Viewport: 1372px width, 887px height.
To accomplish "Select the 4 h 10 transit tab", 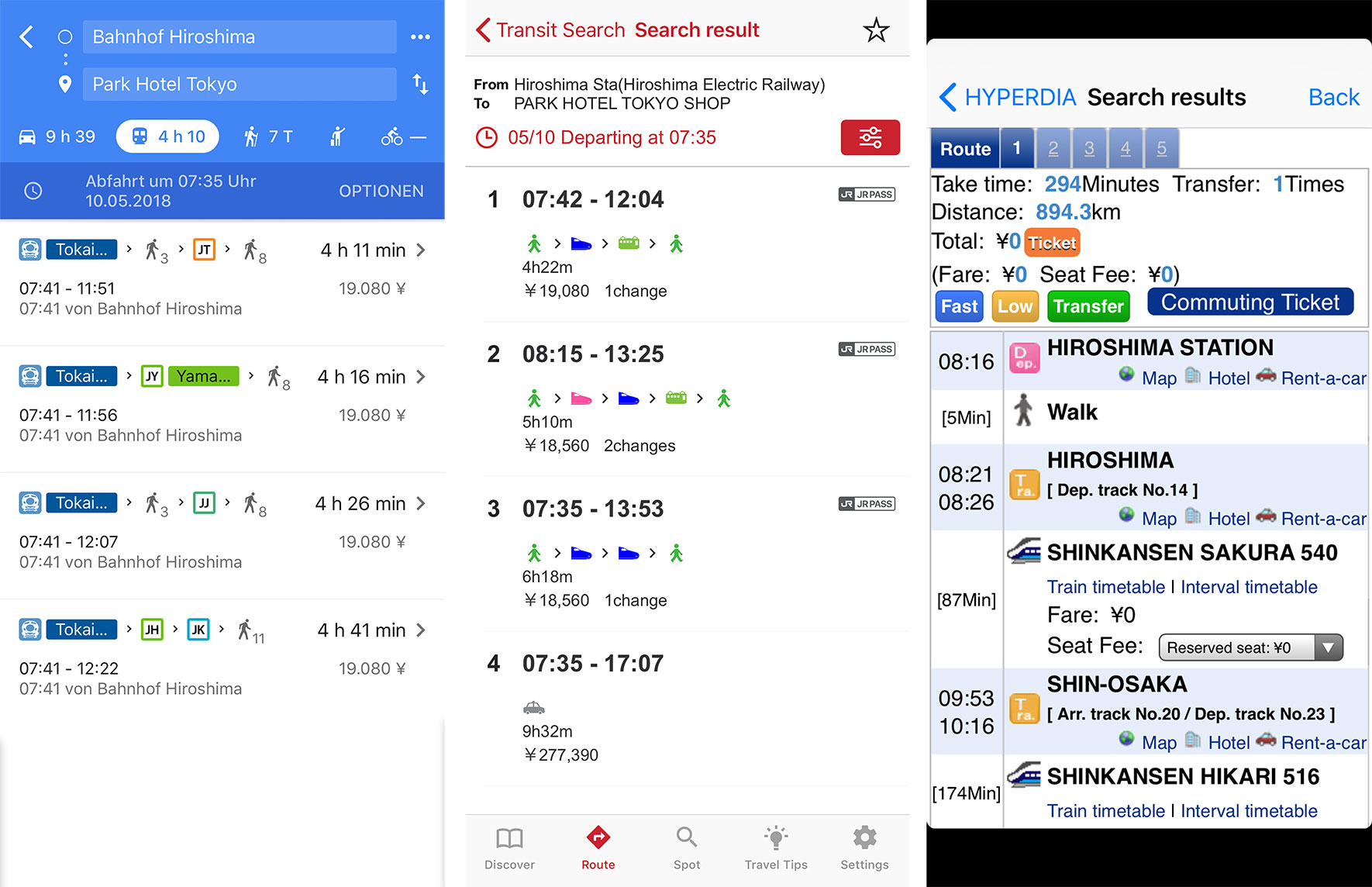I will (x=167, y=136).
